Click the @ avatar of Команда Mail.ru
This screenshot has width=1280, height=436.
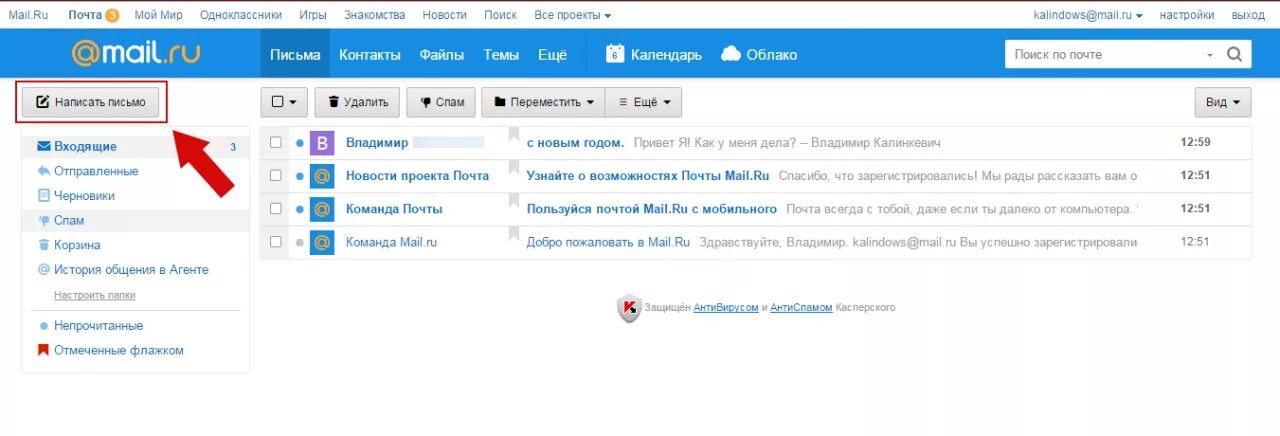(322, 242)
